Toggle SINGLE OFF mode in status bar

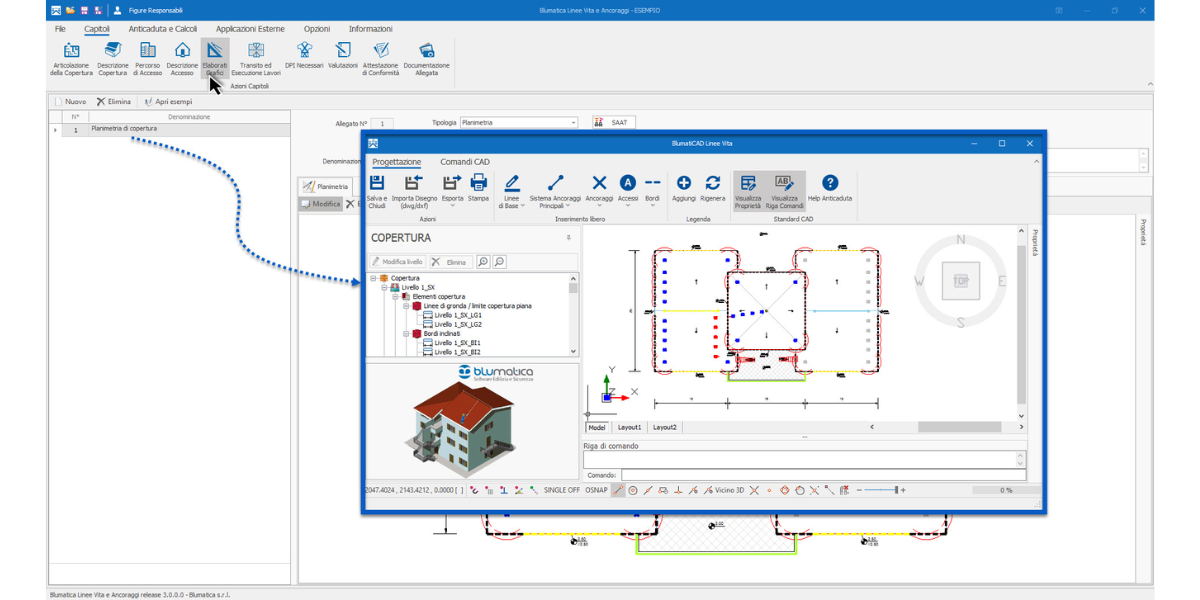click(x=562, y=490)
